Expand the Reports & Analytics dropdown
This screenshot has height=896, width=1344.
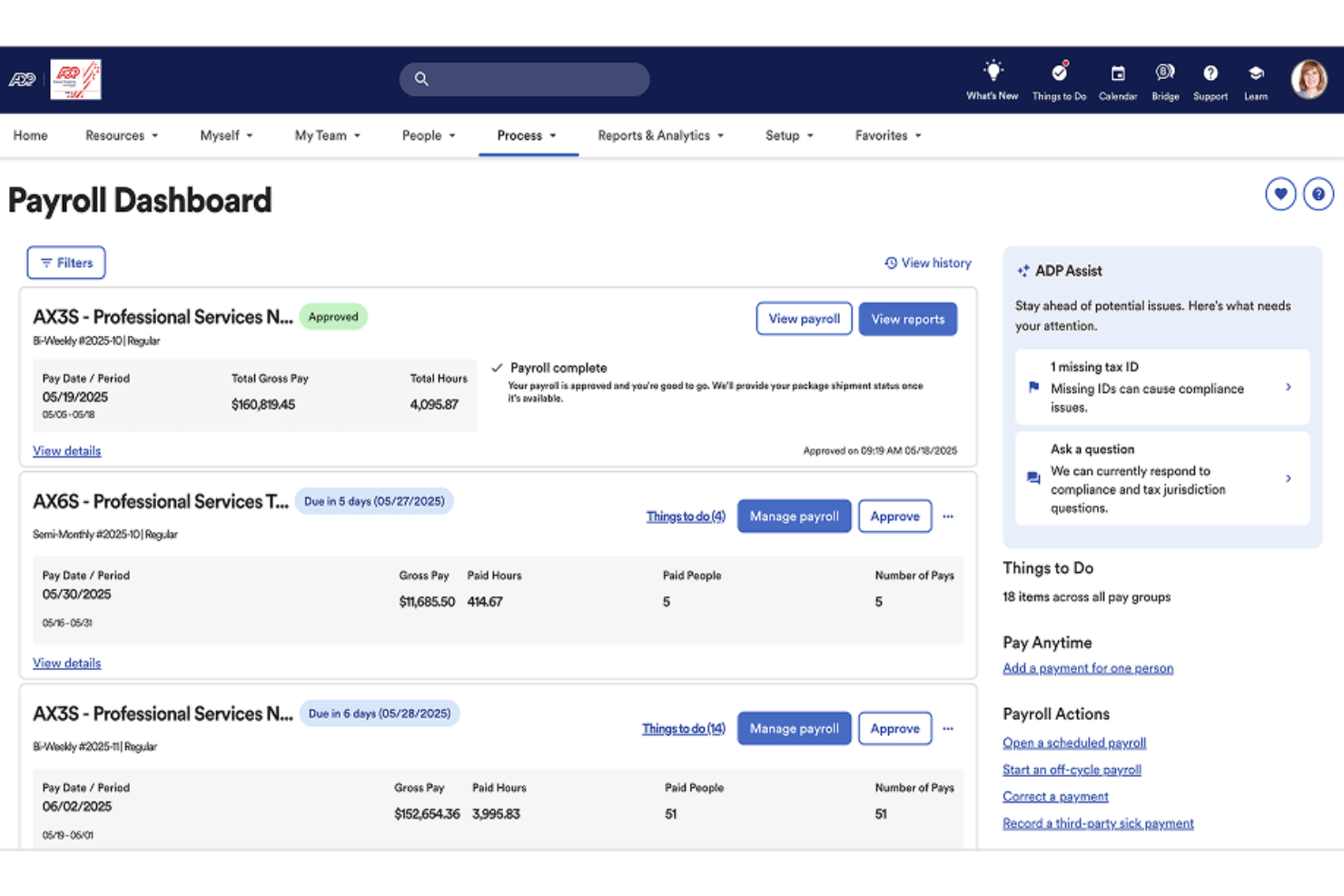(660, 135)
